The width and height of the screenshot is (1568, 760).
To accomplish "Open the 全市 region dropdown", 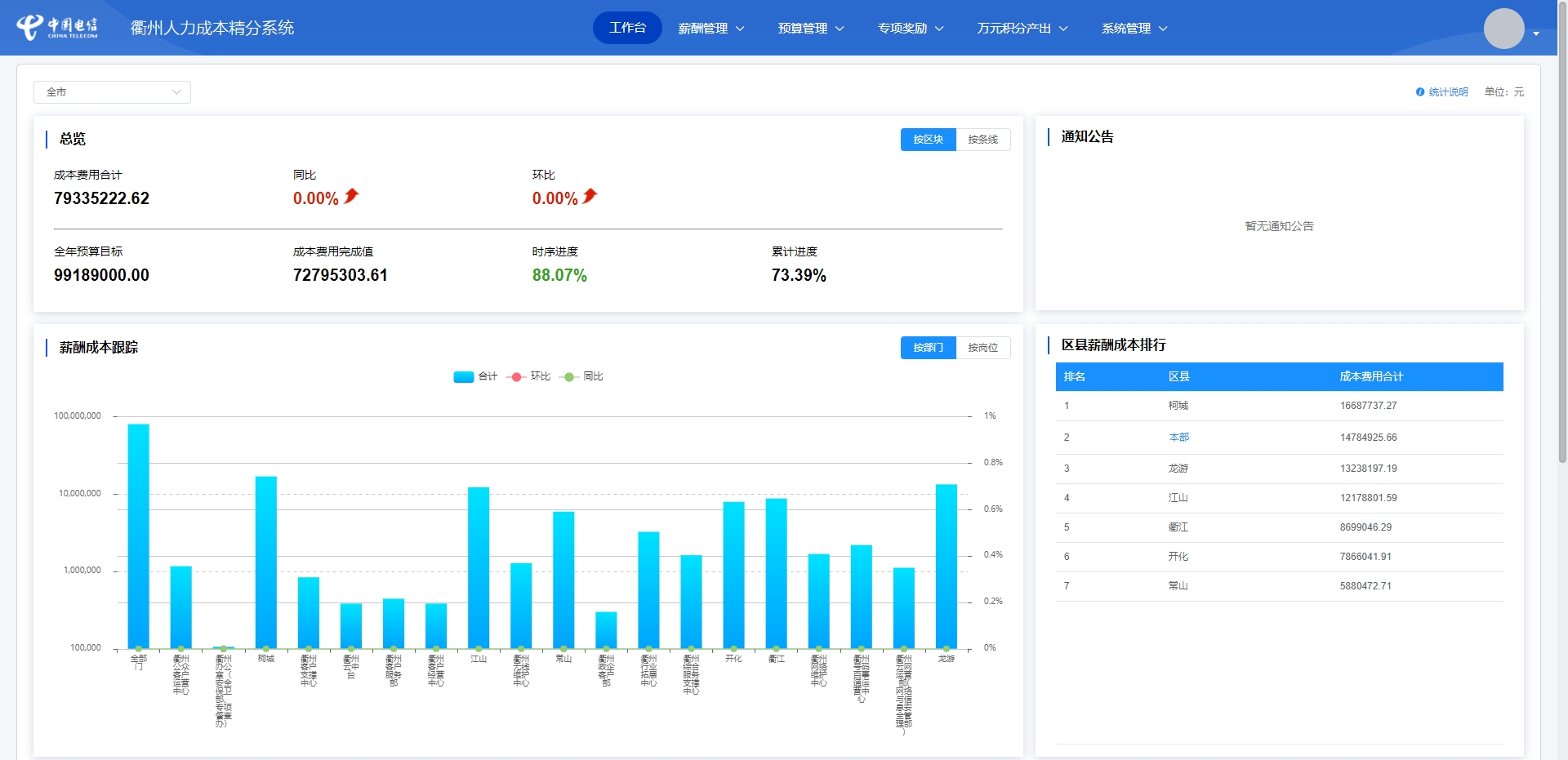I will (x=112, y=92).
